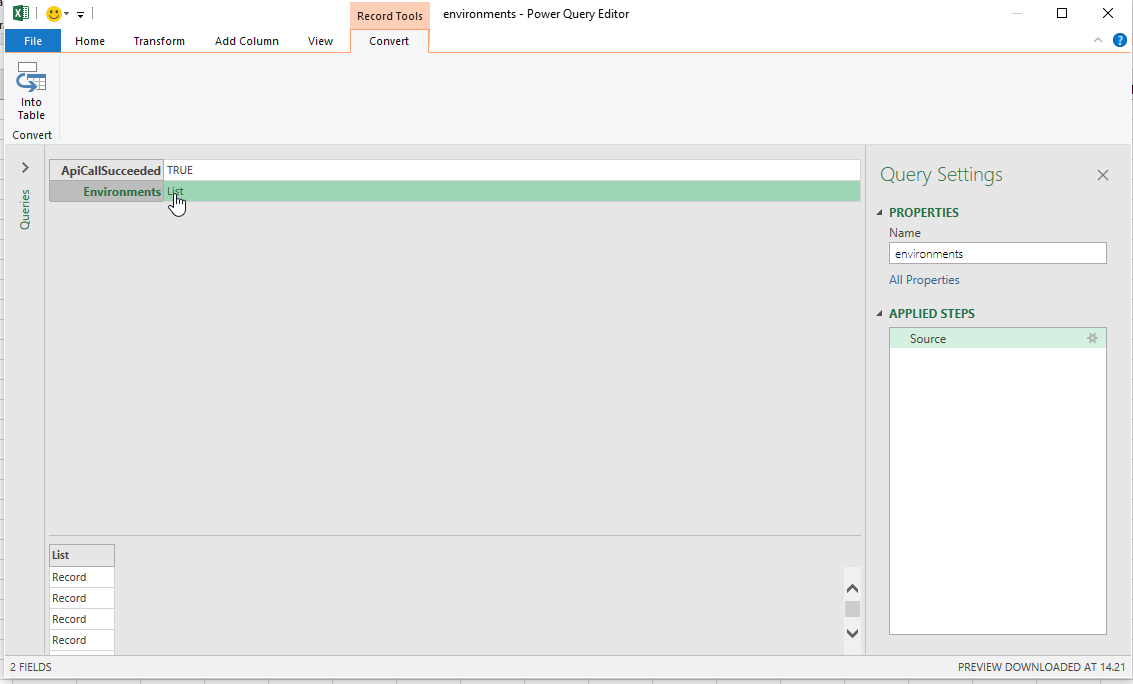Screen dimensions: 1133x684
Task: Switch to the Transform tab
Action: pos(159,41)
